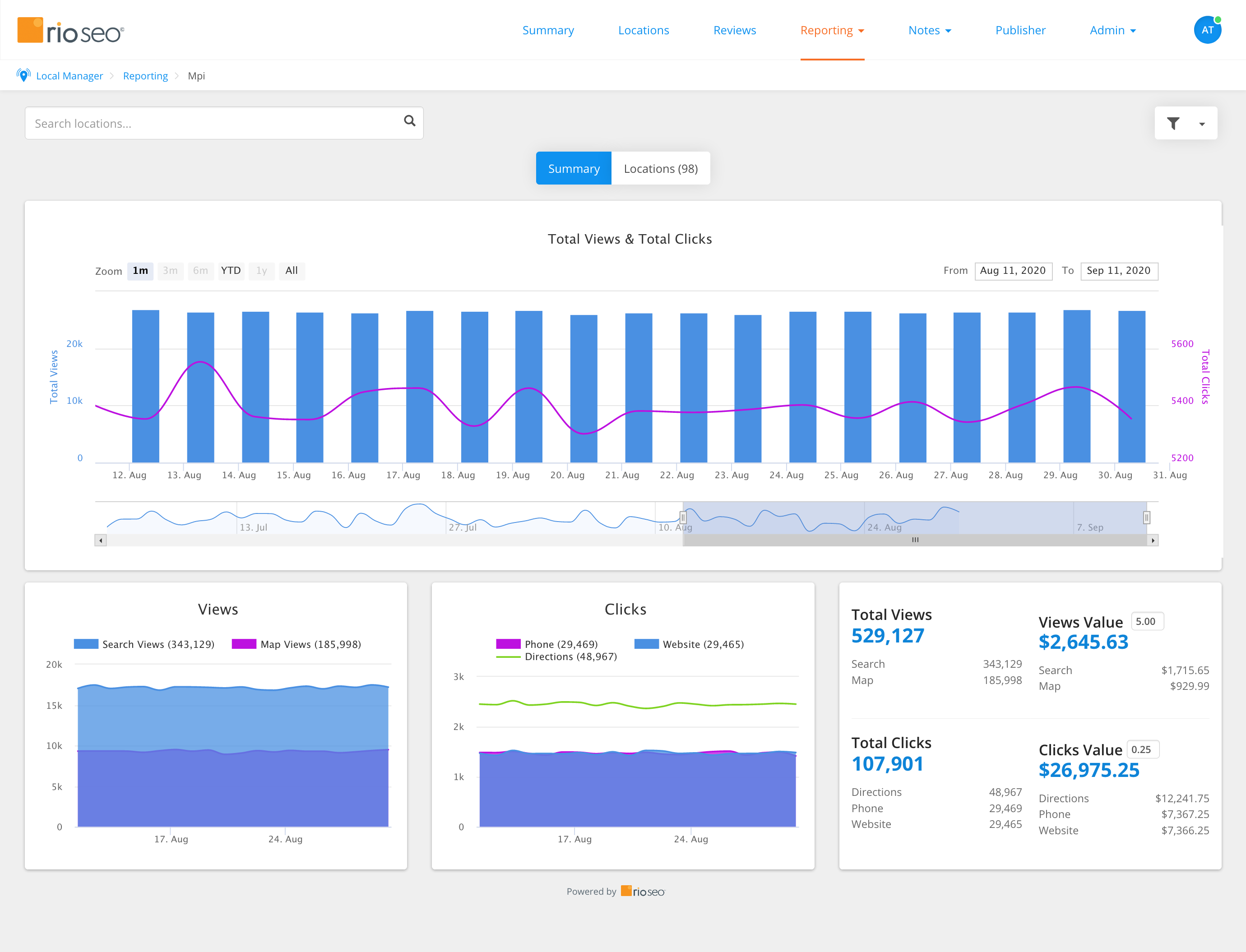
Task: Click the location pin icon next to breadcrumb
Action: click(x=23, y=74)
